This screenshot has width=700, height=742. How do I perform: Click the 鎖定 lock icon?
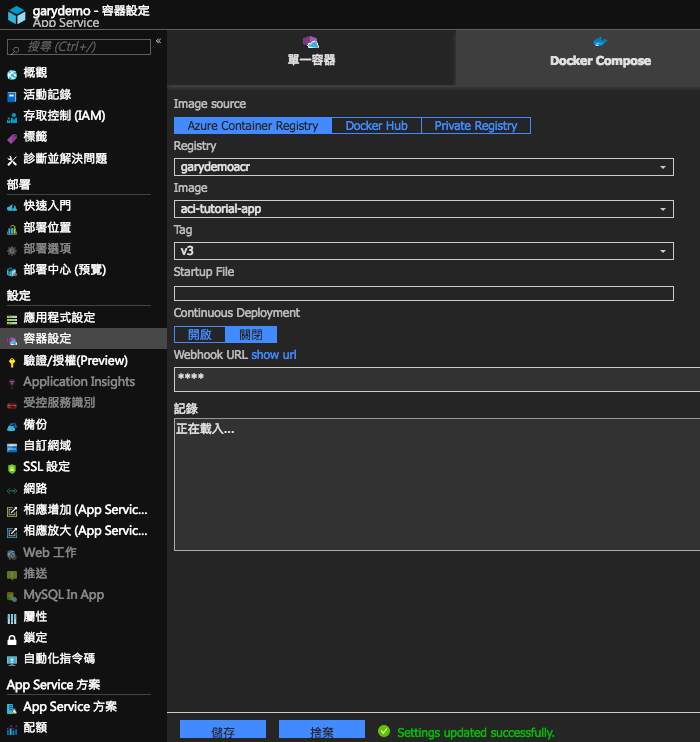[x=12, y=640]
